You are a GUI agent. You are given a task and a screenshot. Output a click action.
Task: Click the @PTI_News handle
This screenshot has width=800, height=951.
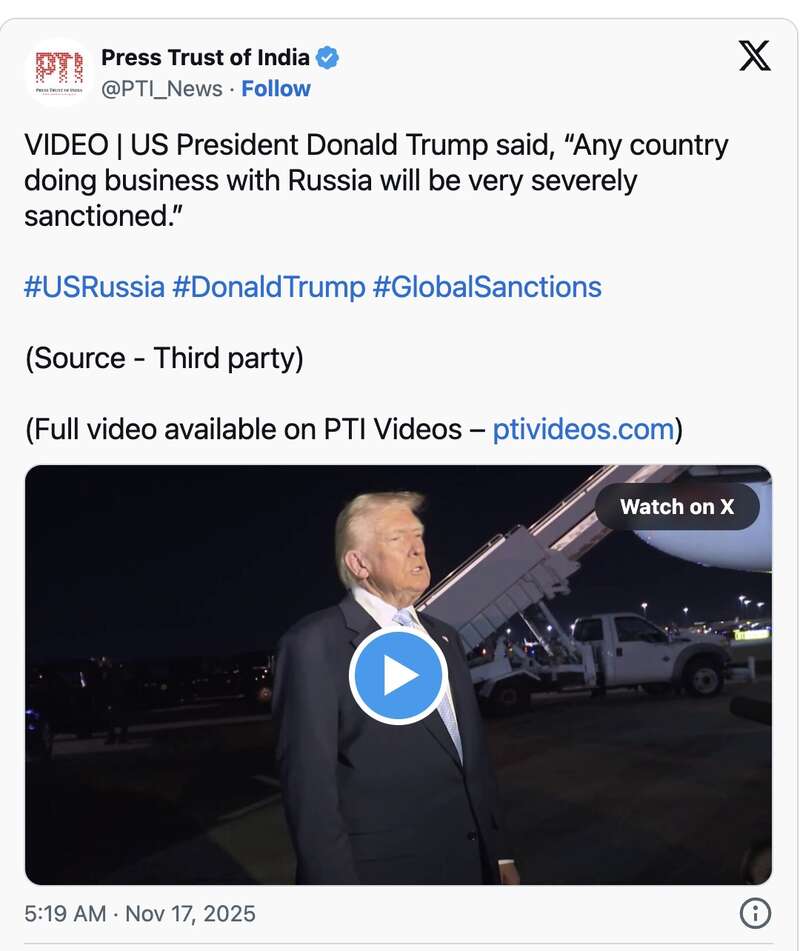point(162,89)
